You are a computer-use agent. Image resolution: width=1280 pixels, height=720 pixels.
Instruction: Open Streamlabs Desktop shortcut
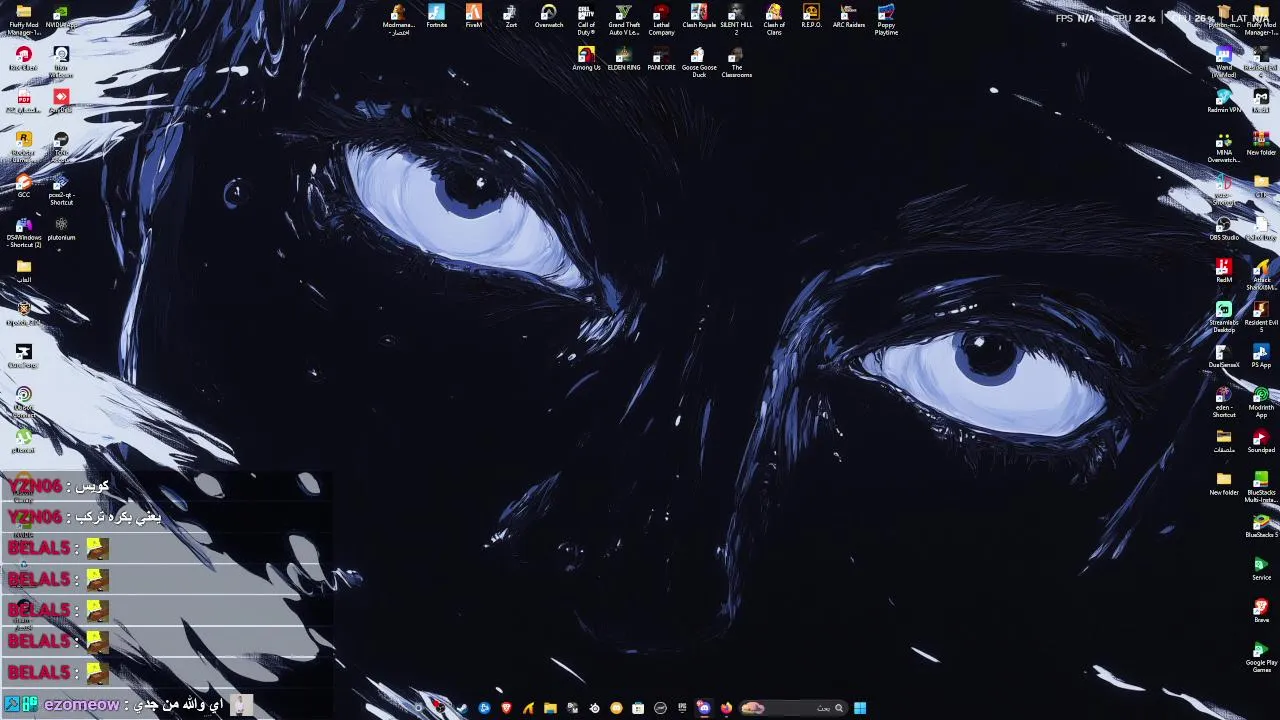click(1224, 317)
